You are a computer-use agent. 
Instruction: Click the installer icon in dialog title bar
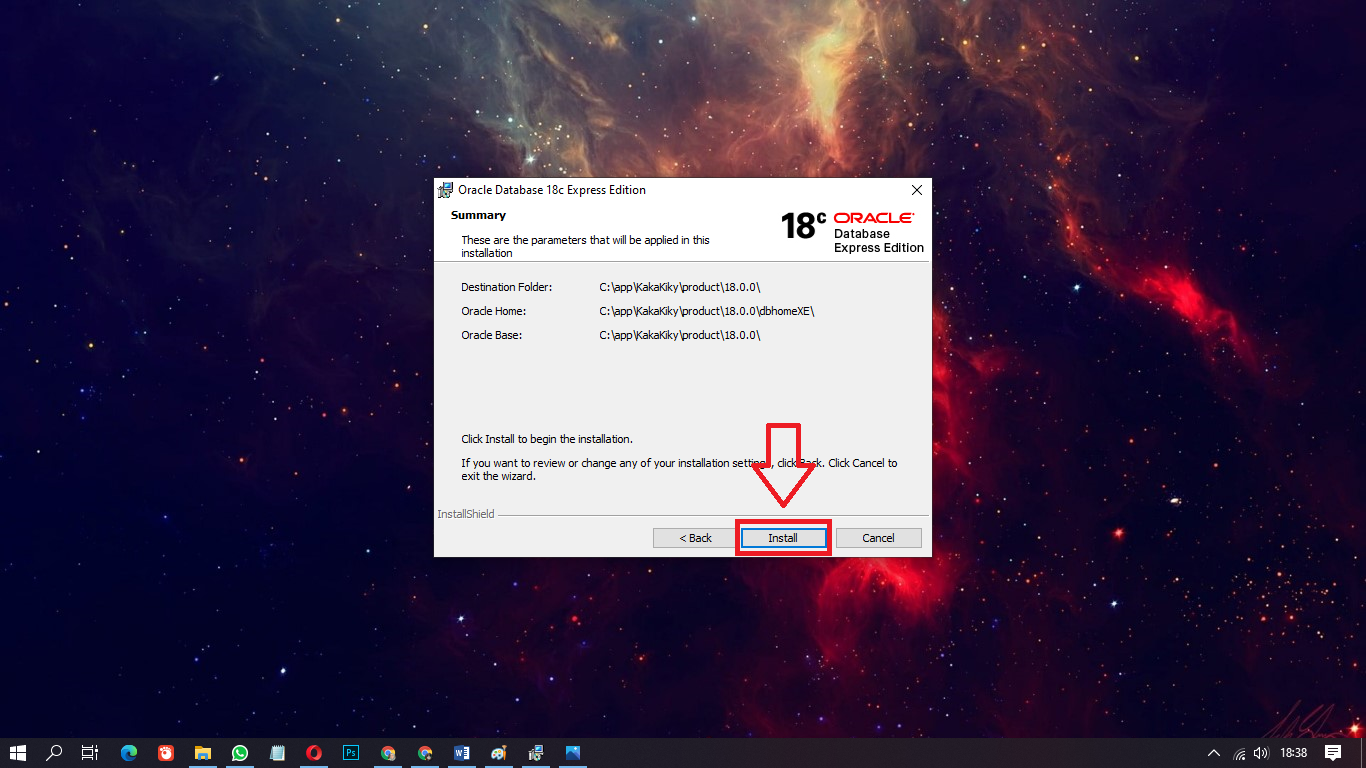click(446, 190)
